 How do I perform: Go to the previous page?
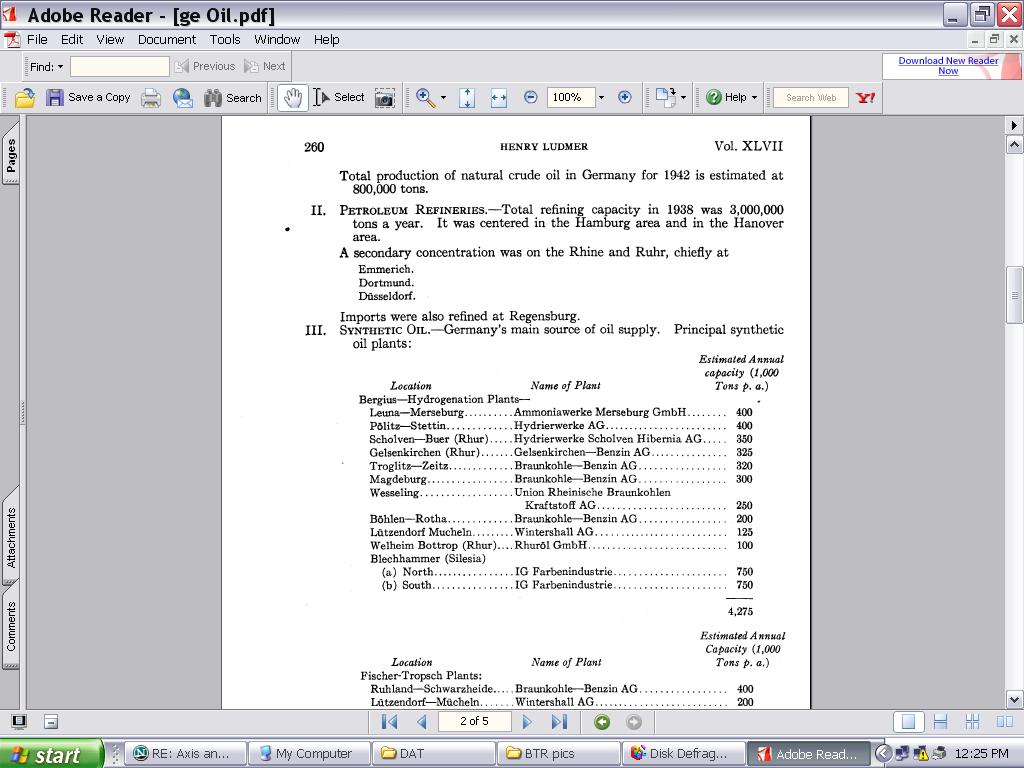tap(422, 722)
